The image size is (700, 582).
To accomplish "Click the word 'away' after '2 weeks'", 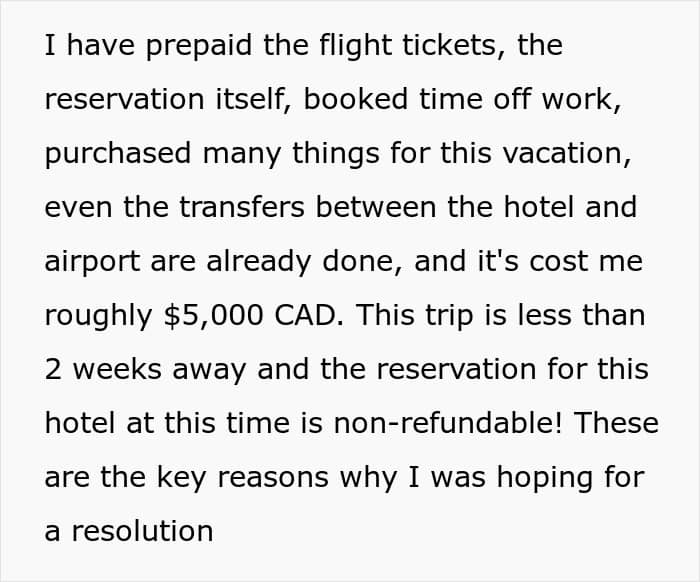I will pos(209,371).
